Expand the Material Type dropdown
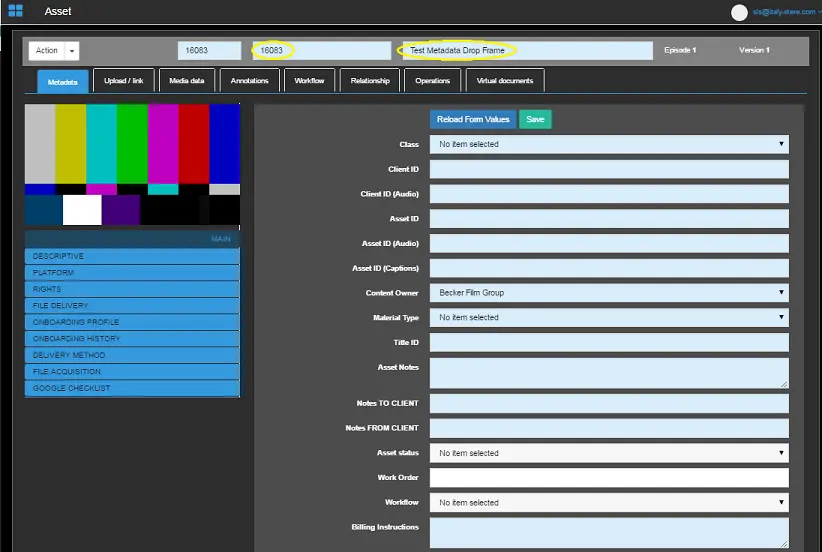The height and width of the screenshot is (552, 822). 609,317
